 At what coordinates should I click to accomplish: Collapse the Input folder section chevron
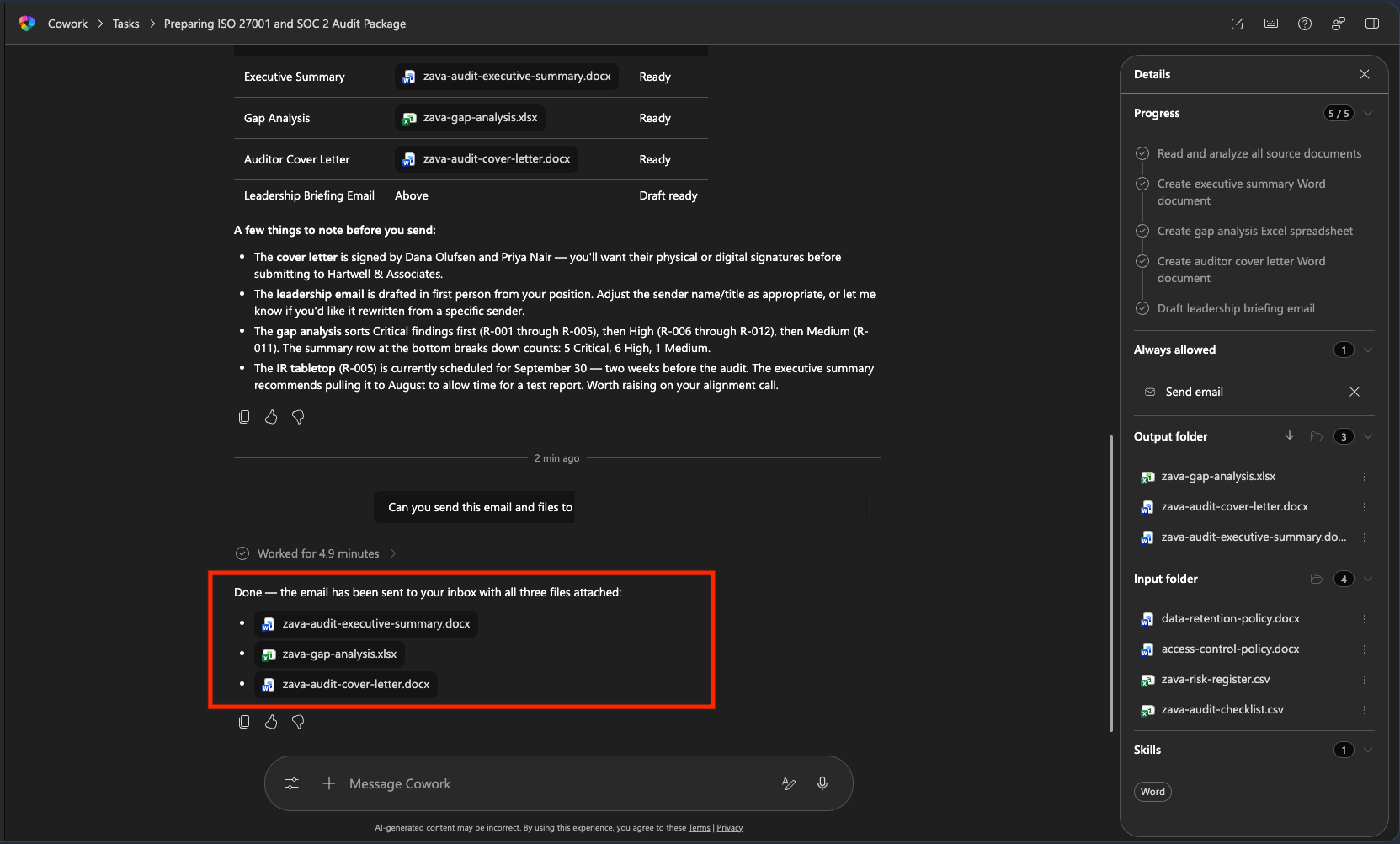point(1368,579)
